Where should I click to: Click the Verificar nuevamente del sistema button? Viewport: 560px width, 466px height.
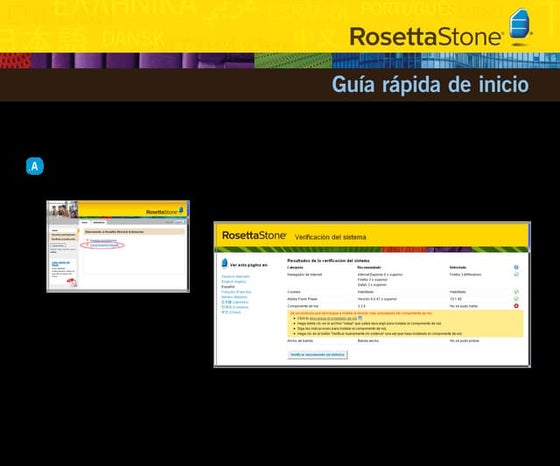(318, 355)
